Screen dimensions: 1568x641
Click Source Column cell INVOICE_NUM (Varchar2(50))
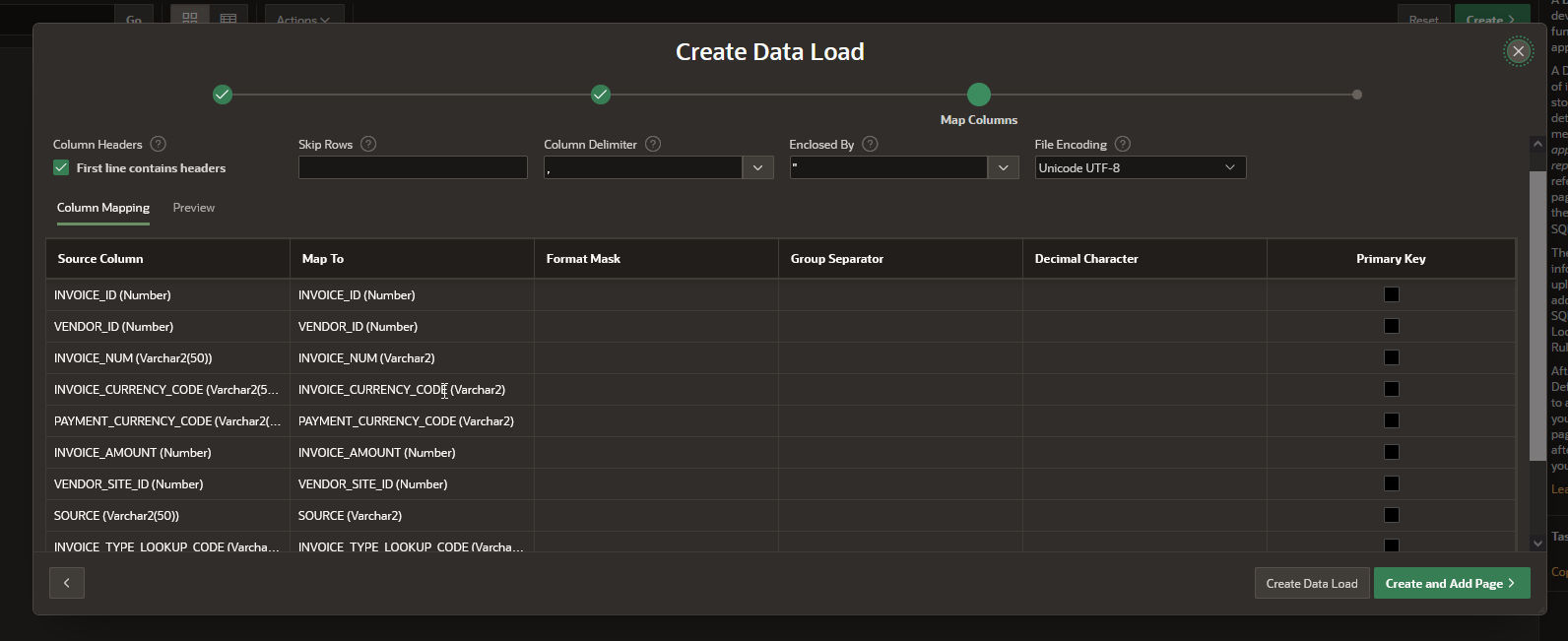click(x=167, y=357)
